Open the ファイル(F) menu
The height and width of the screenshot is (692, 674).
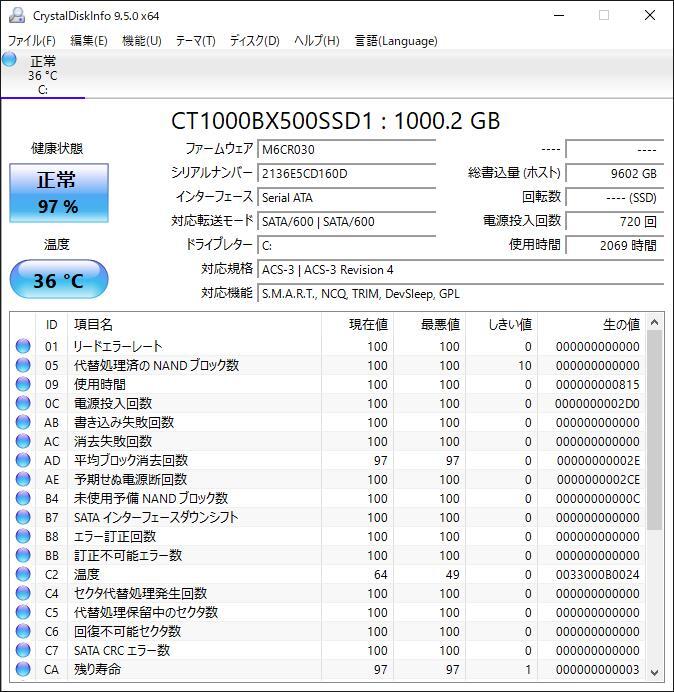(x=32, y=41)
